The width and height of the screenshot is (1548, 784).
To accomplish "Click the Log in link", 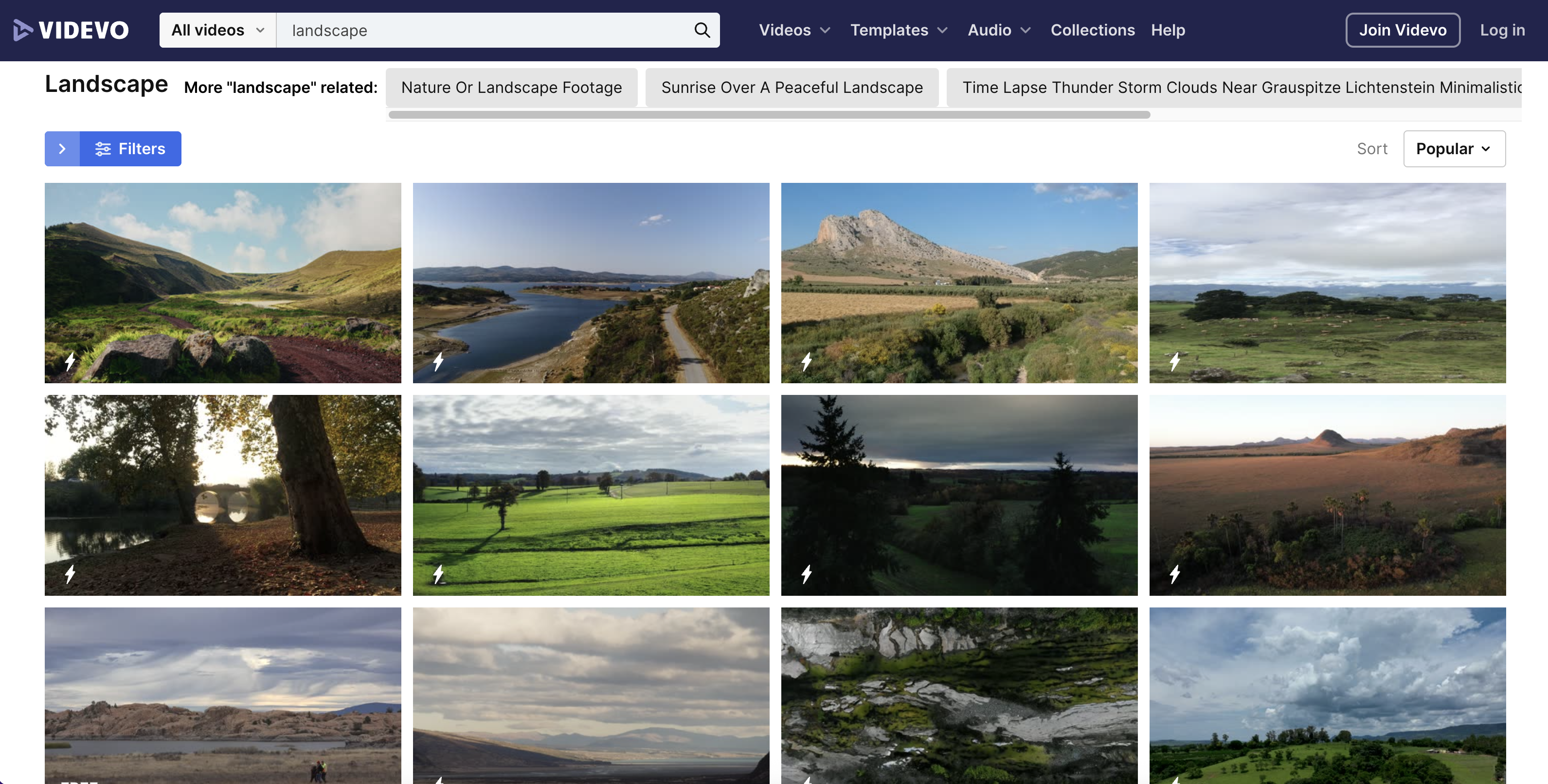I will [x=1502, y=30].
